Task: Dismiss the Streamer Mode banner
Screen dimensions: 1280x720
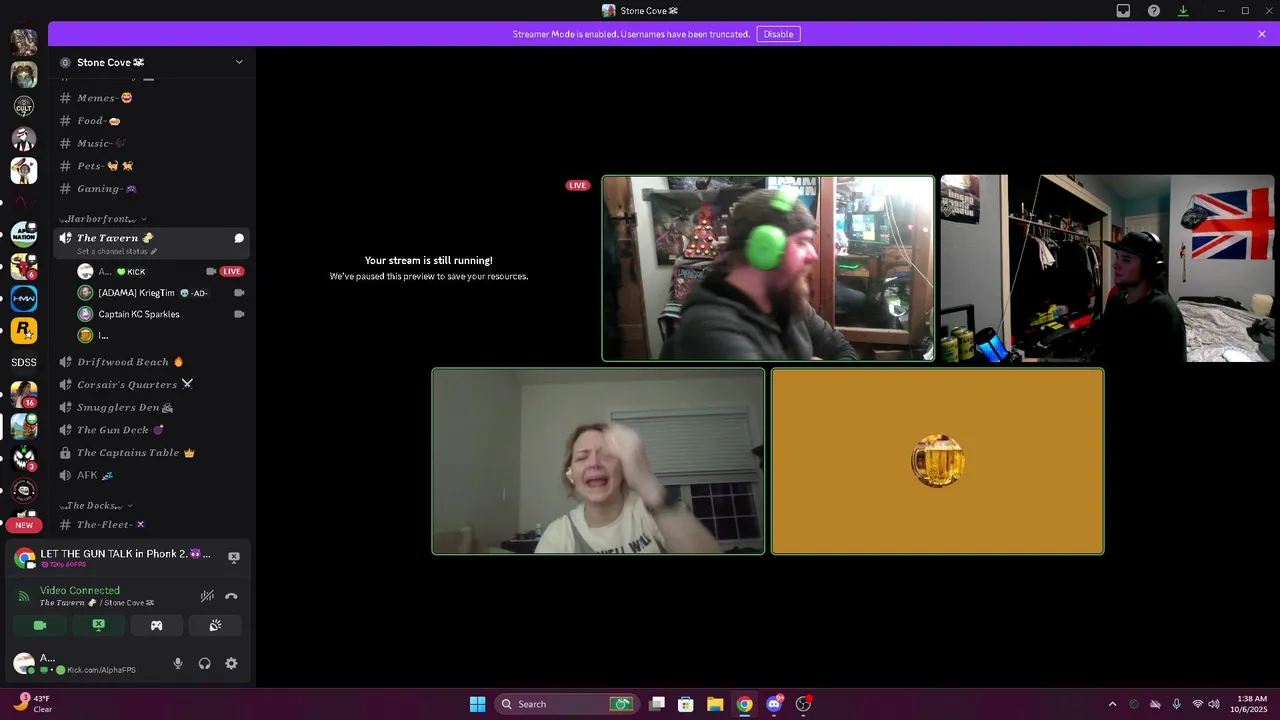Action: coord(1262,34)
